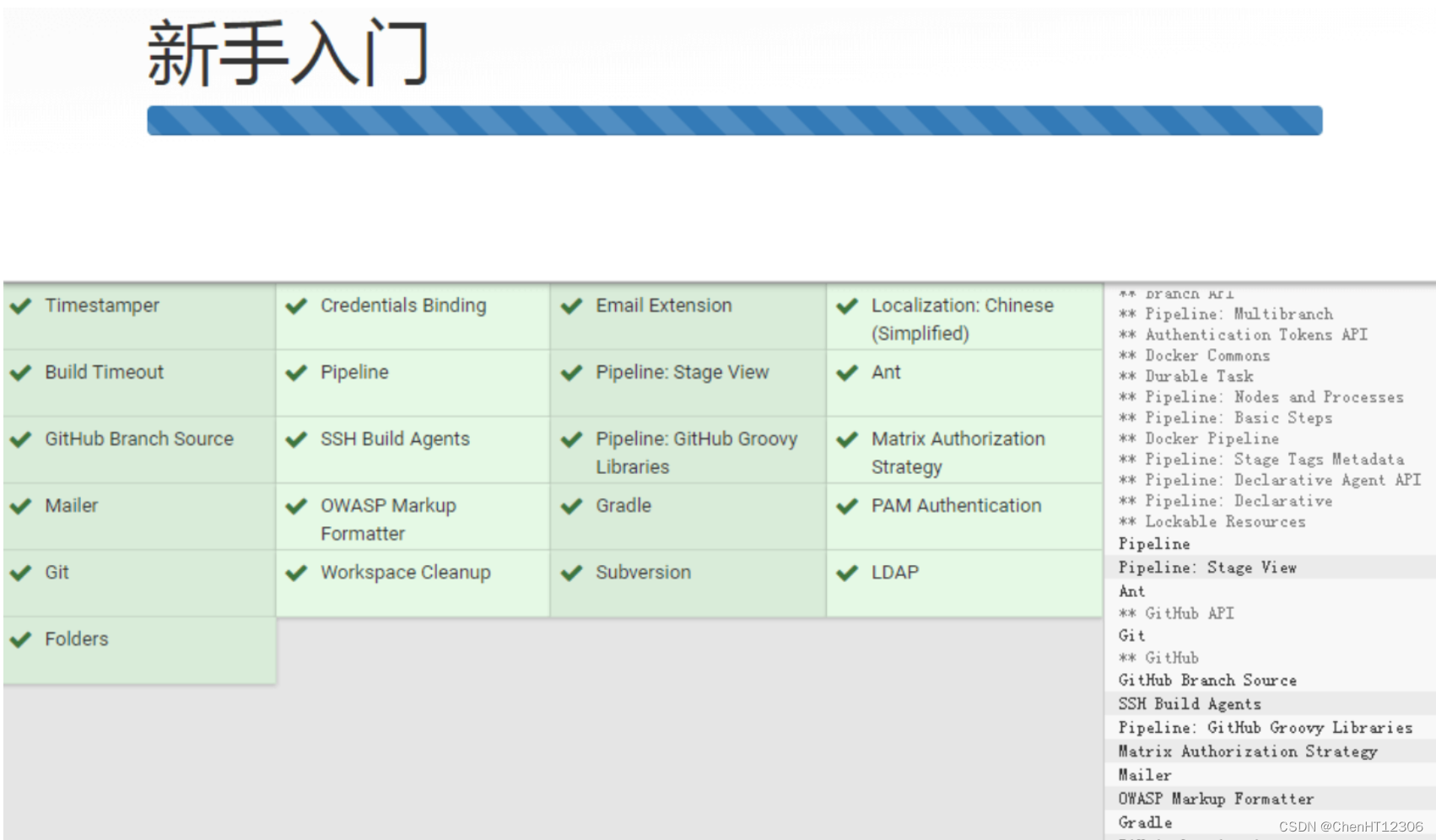This screenshot has height=840, width=1436.
Task: Click 'Pipeline: Stage View' log entry
Action: (x=1207, y=568)
